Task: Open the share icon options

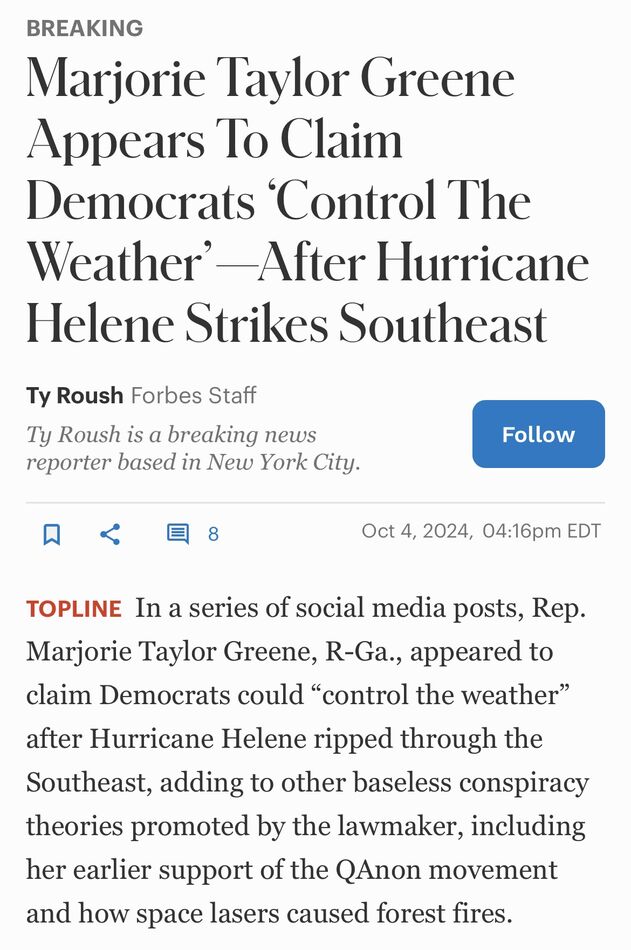Action: click(110, 534)
